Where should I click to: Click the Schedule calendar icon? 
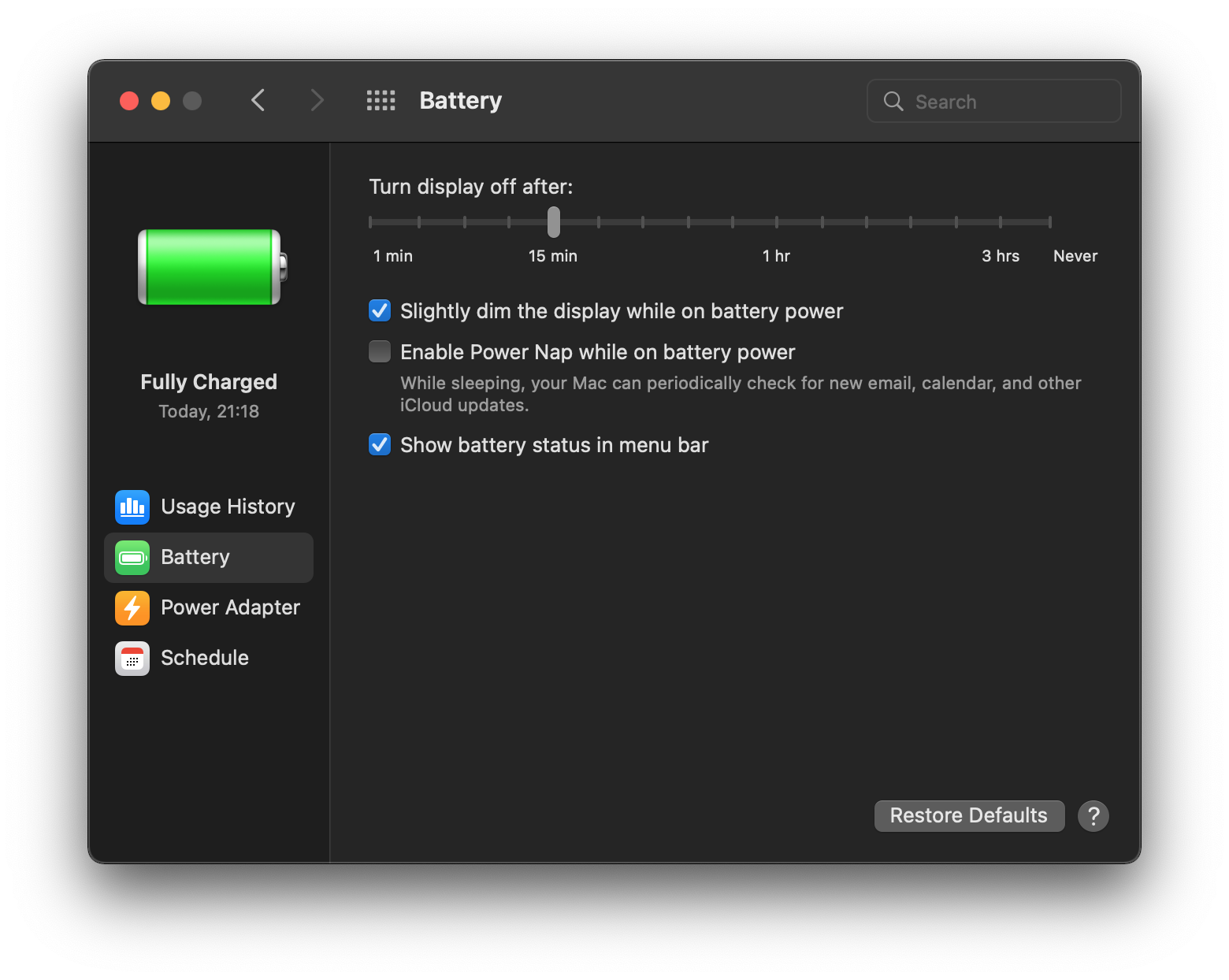pos(132,659)
